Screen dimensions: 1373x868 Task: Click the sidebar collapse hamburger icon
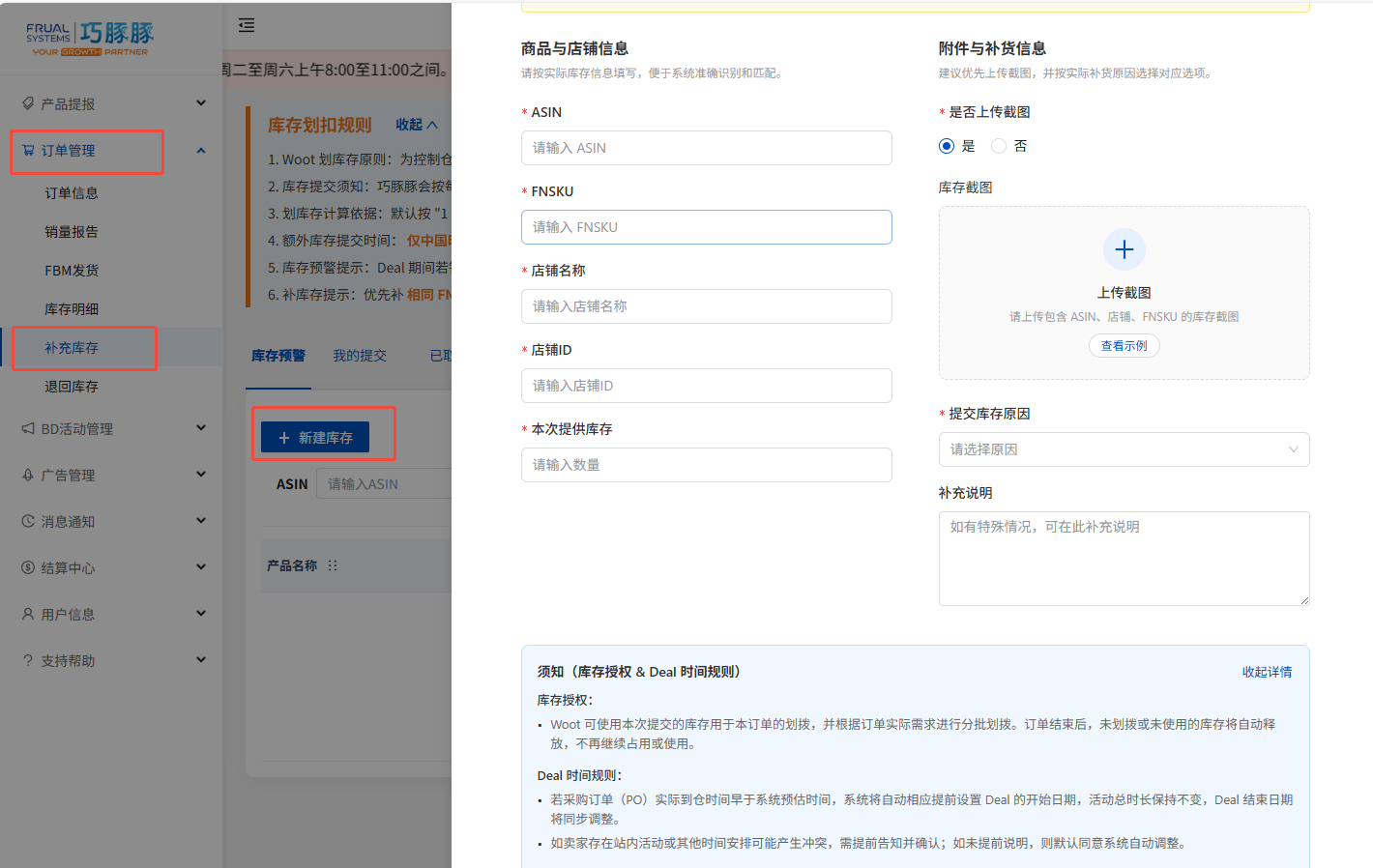tap(247, 25)
